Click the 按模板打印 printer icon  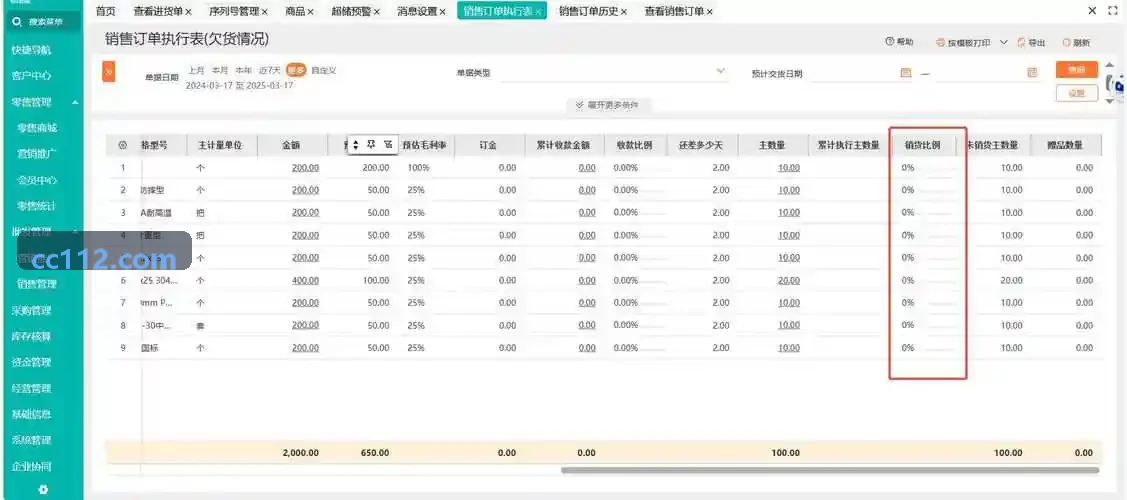[940, 43]
